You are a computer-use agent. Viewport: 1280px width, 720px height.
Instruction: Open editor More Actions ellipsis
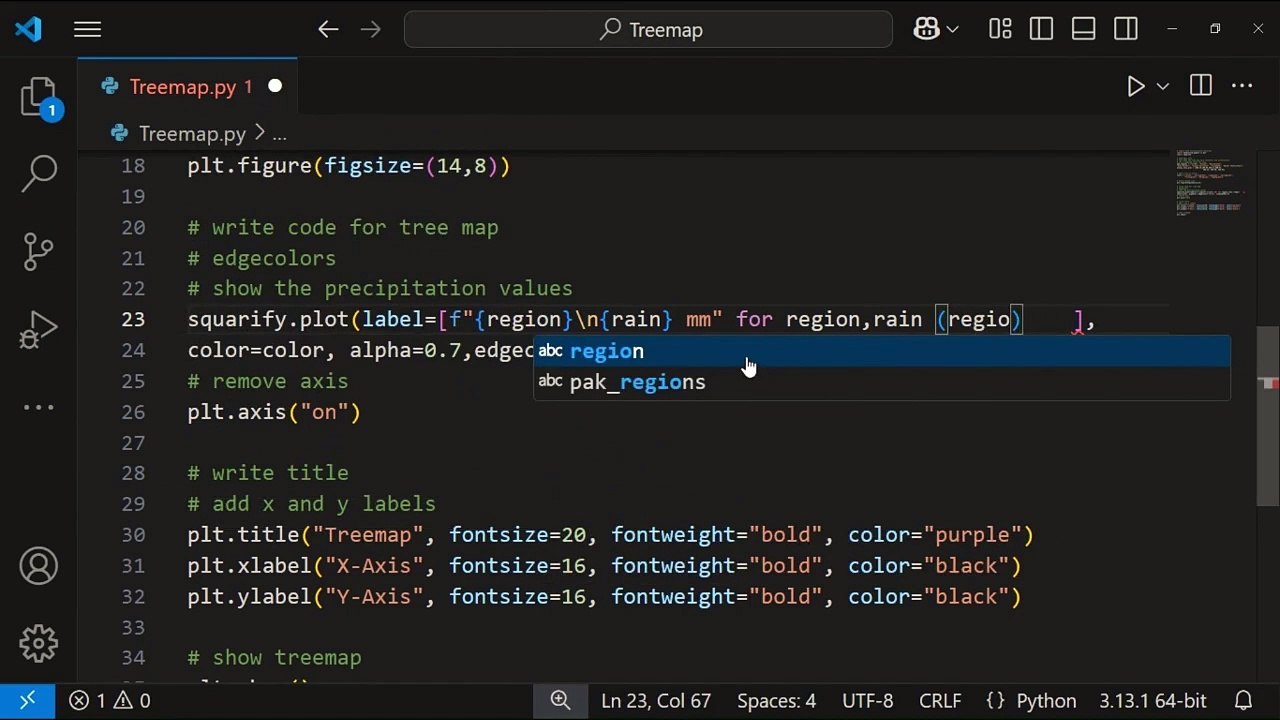click(x=1242, y=87)
